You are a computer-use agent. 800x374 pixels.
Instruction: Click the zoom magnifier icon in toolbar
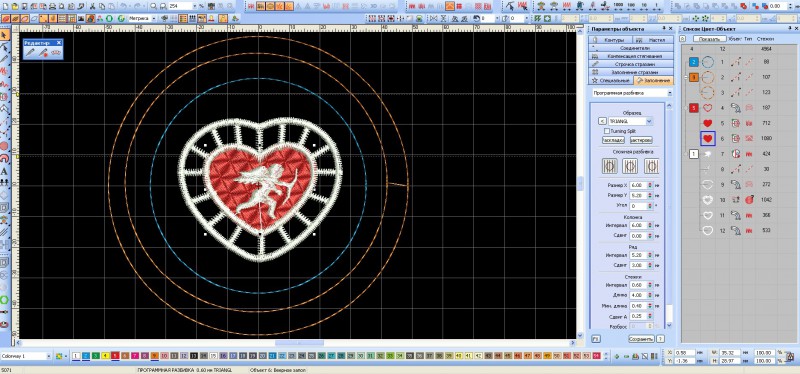click(x=154, y=6)
